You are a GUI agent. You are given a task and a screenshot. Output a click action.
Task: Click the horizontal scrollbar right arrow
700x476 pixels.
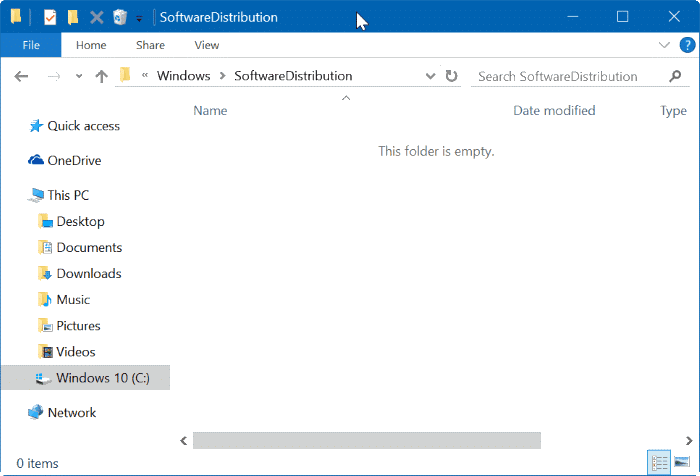click(689, 441)
